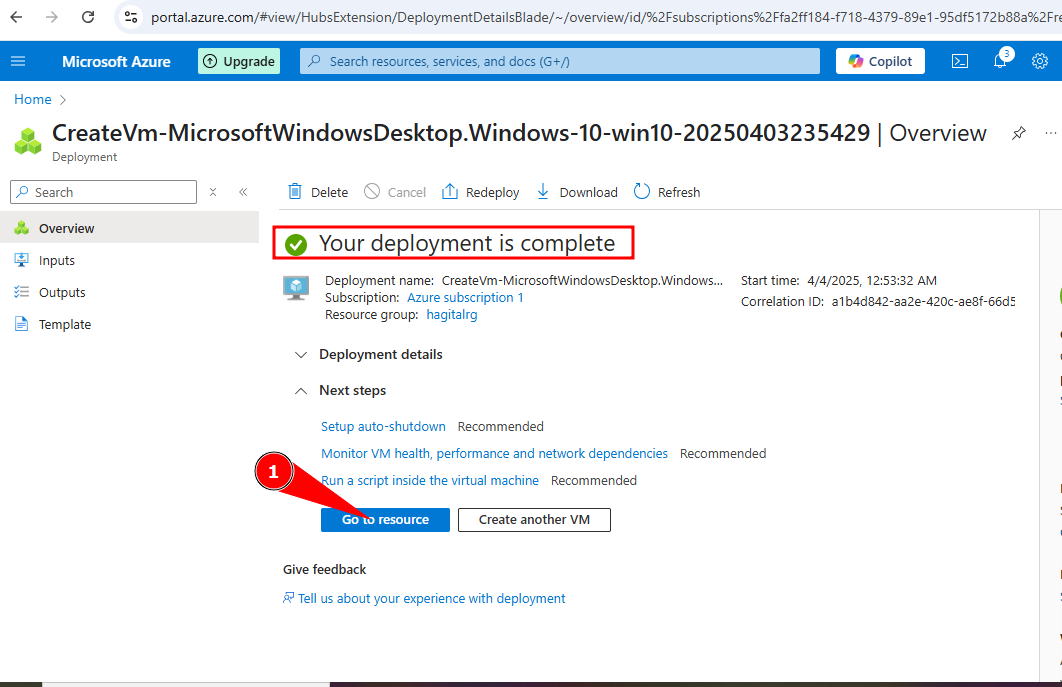Image resolution: width=1062 pixels, height=687 pixels.
Task: Open Run a script inside VM link
Action: [x=430, y=480]
